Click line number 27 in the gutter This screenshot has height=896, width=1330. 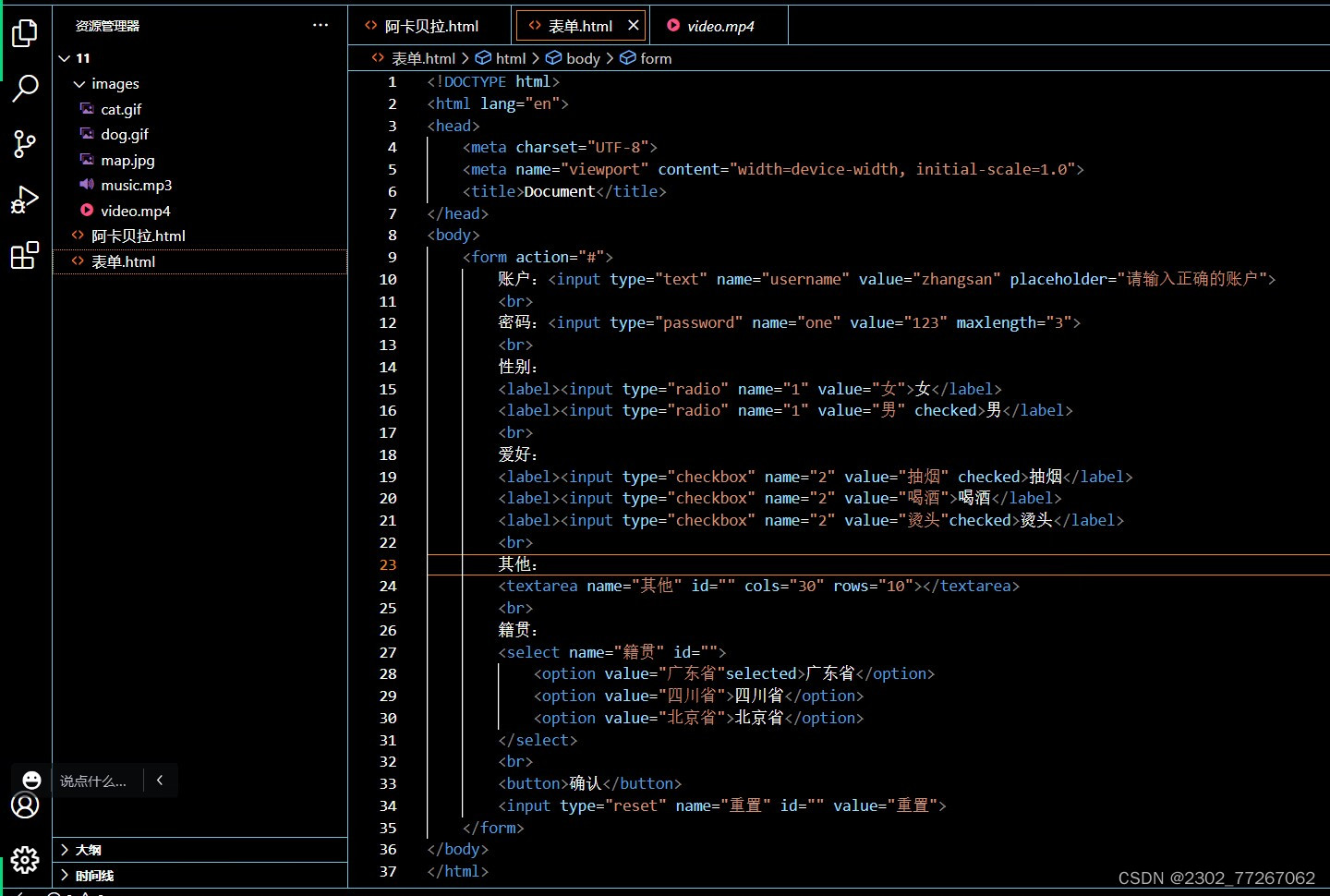[x=388, y=652]
